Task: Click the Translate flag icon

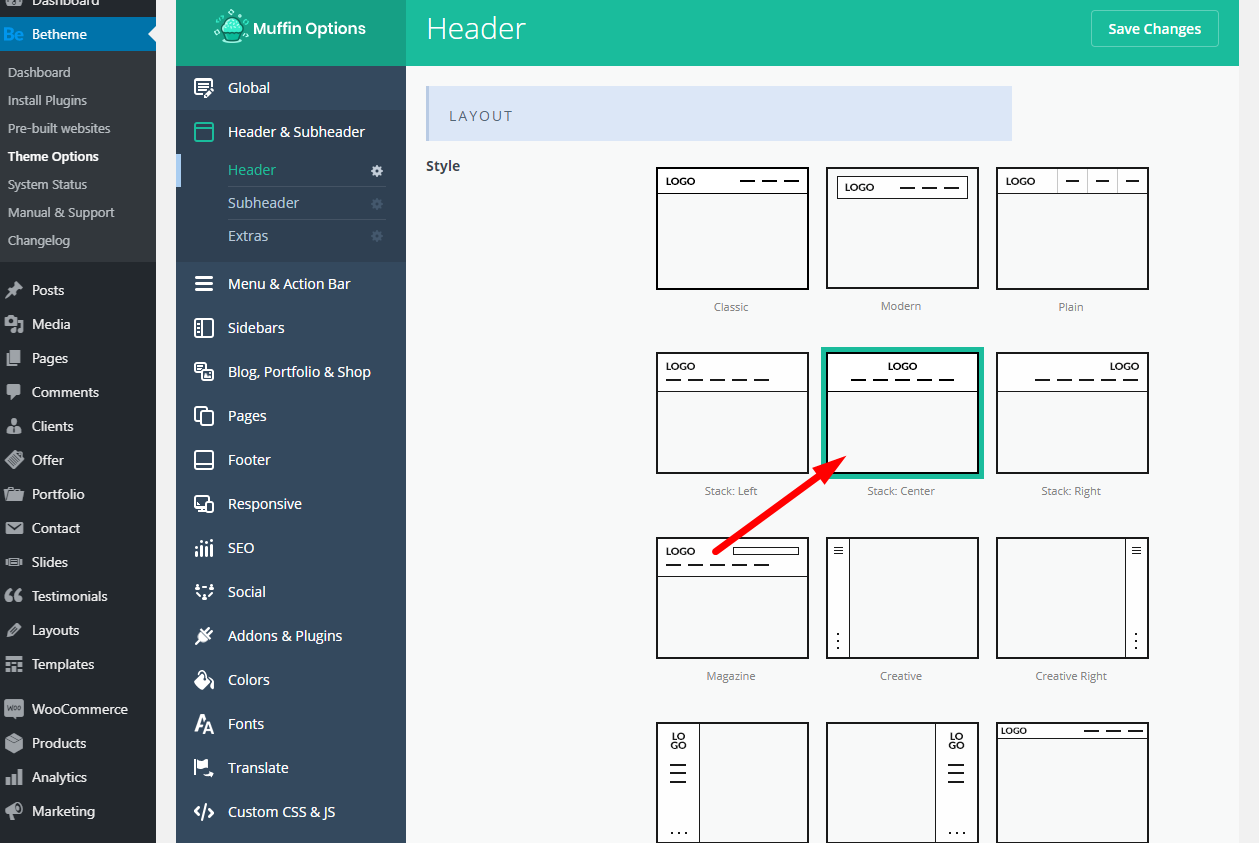Action: click(x=204, y=768)
